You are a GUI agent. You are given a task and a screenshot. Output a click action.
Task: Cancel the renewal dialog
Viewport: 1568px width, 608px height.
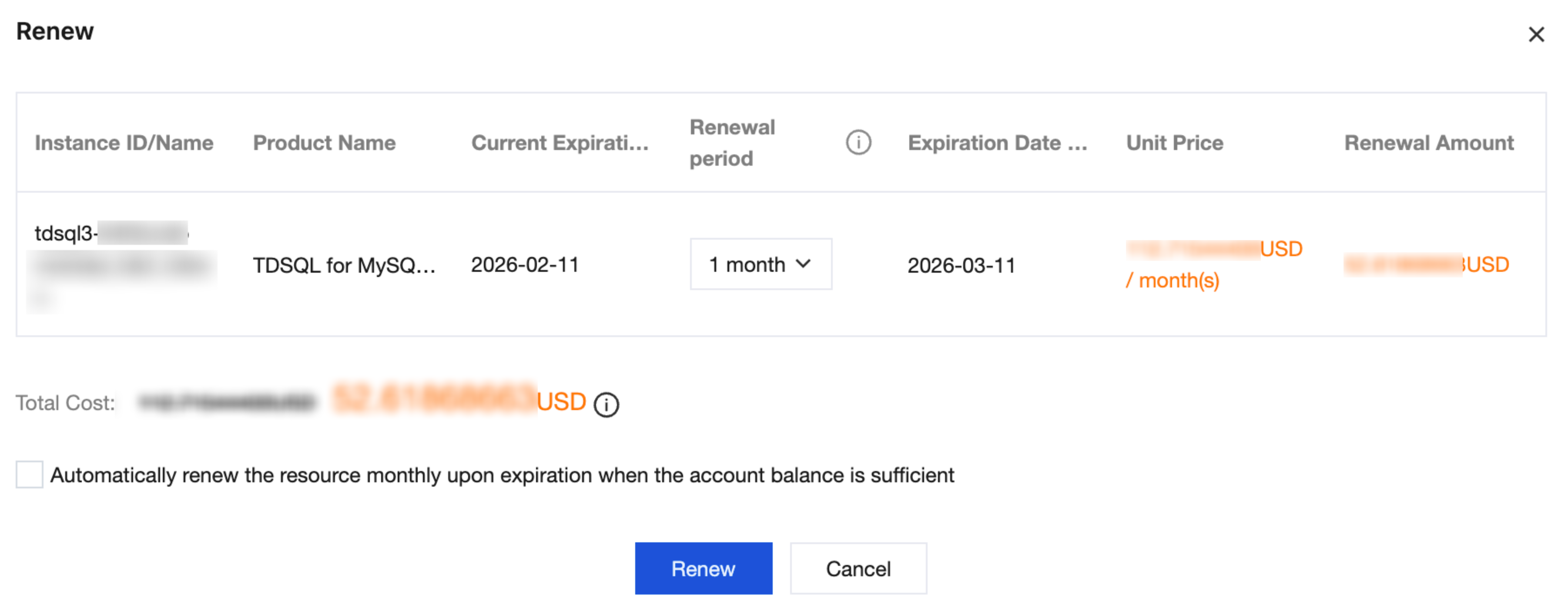tap(858, 568)
